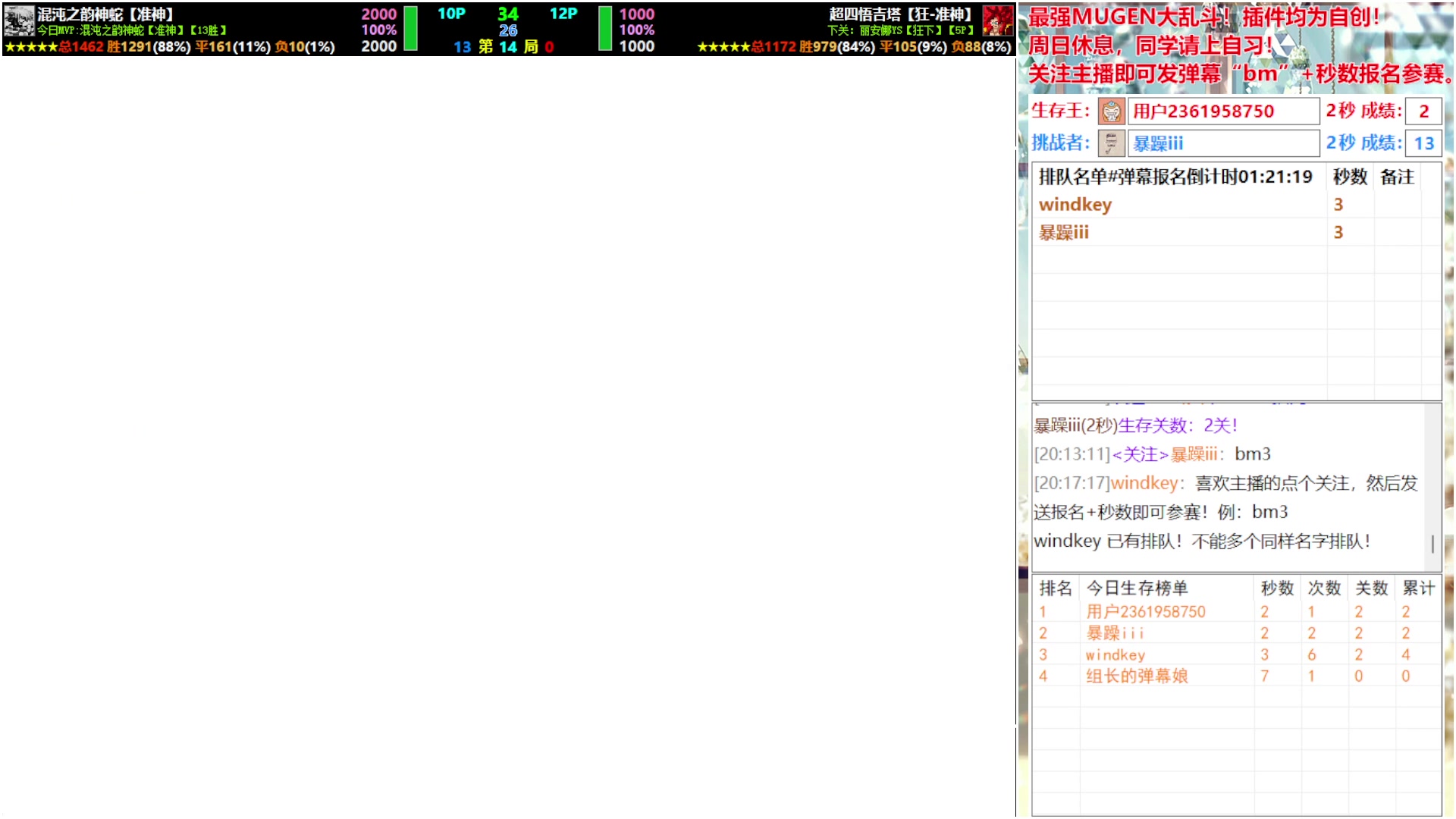Select 组长的弹幕娘 in survival ranking
This screenshot has width=1456, height=819.
click(x=1236, y=676)
